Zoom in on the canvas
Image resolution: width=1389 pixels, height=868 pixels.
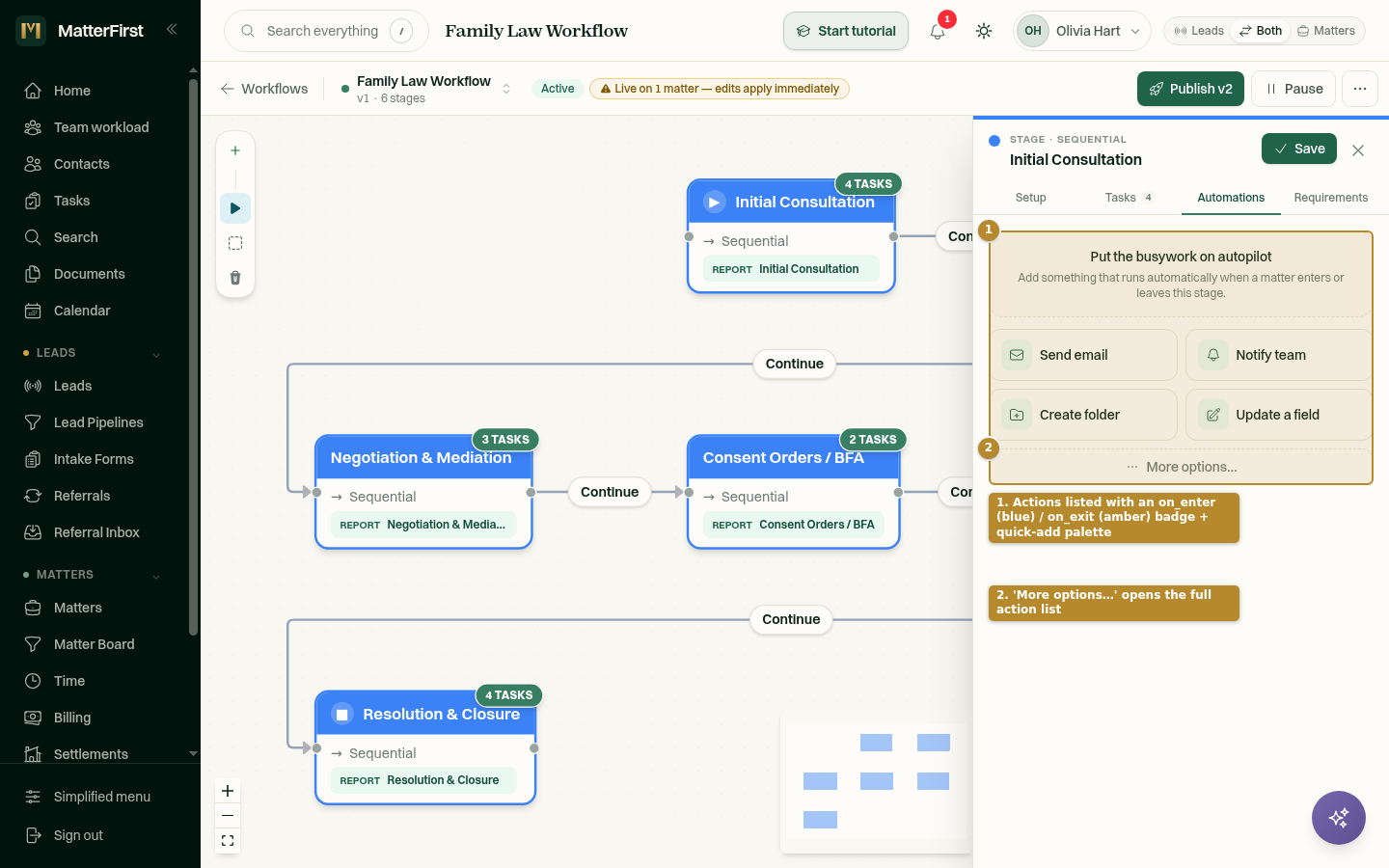coord(228,791)
